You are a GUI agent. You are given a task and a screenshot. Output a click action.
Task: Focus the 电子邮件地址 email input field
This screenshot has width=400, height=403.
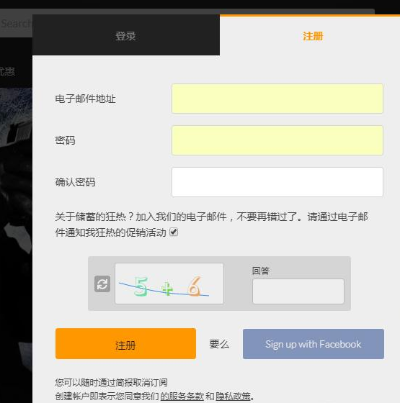pos(277,99)
